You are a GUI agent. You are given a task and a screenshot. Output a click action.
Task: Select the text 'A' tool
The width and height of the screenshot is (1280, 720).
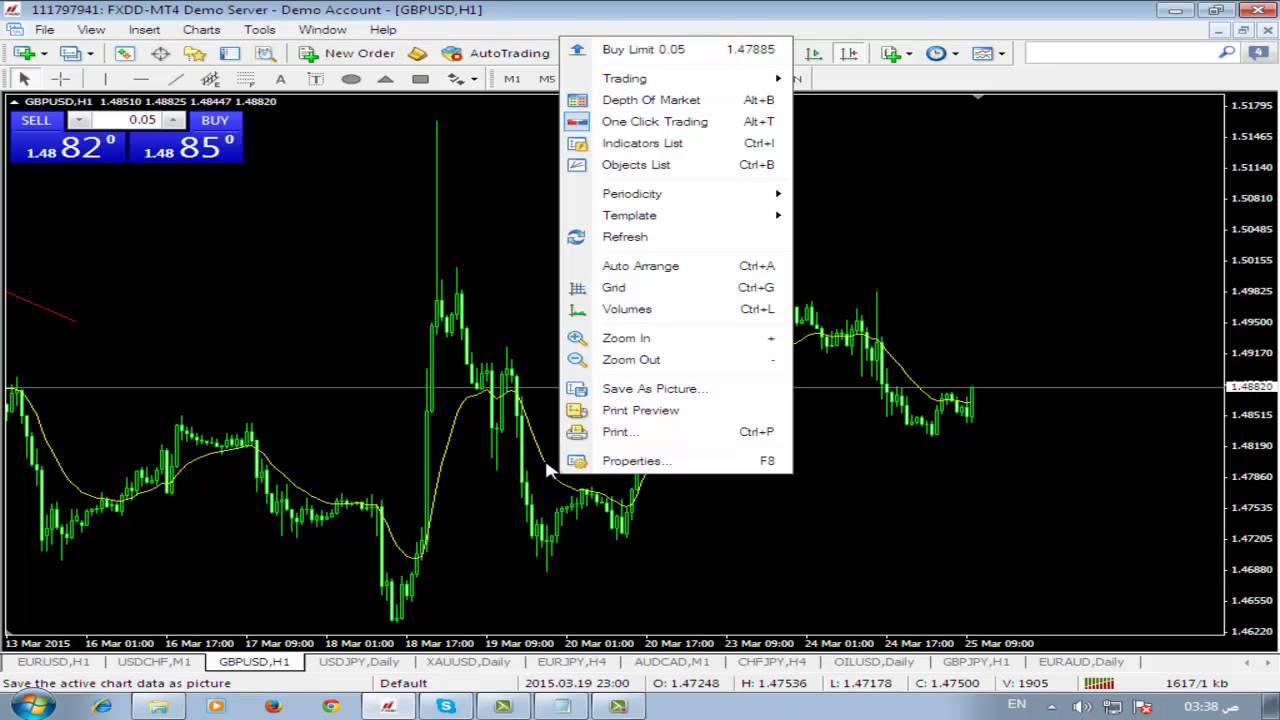[280, 79]
